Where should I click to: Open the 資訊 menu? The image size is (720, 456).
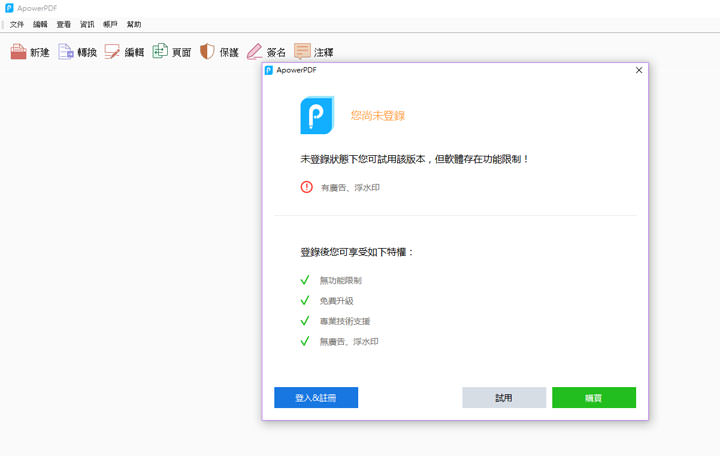(87, 24)
